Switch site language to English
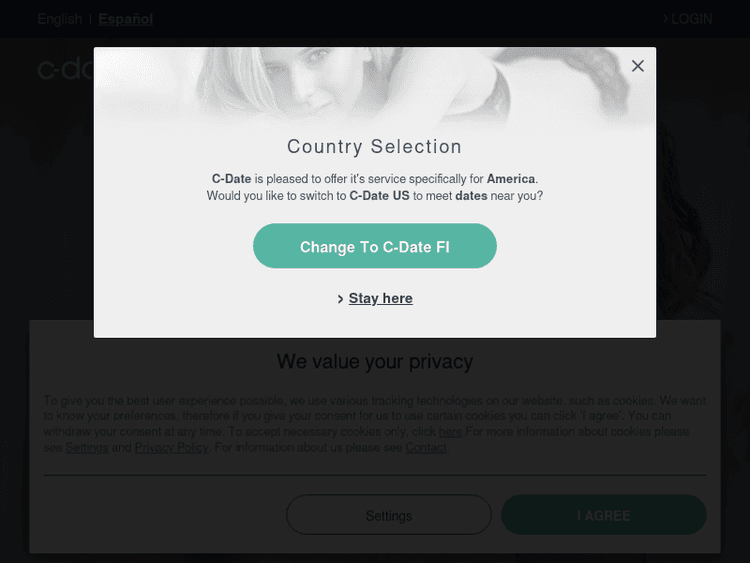The height and width of the screenshot is (563, 750). coord(60,19)
